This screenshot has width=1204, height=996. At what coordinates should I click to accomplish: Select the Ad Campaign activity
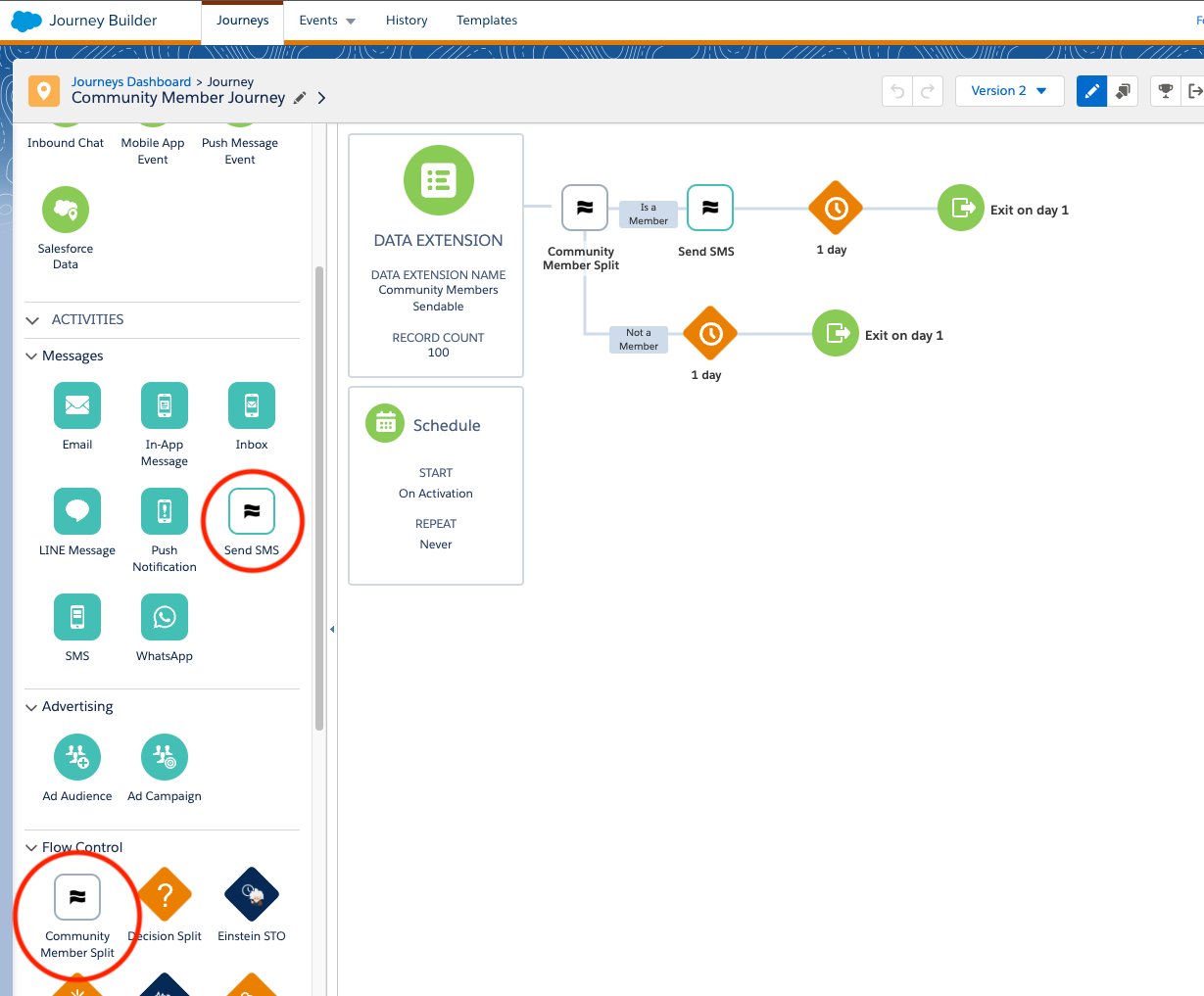[x=165, y=757]
